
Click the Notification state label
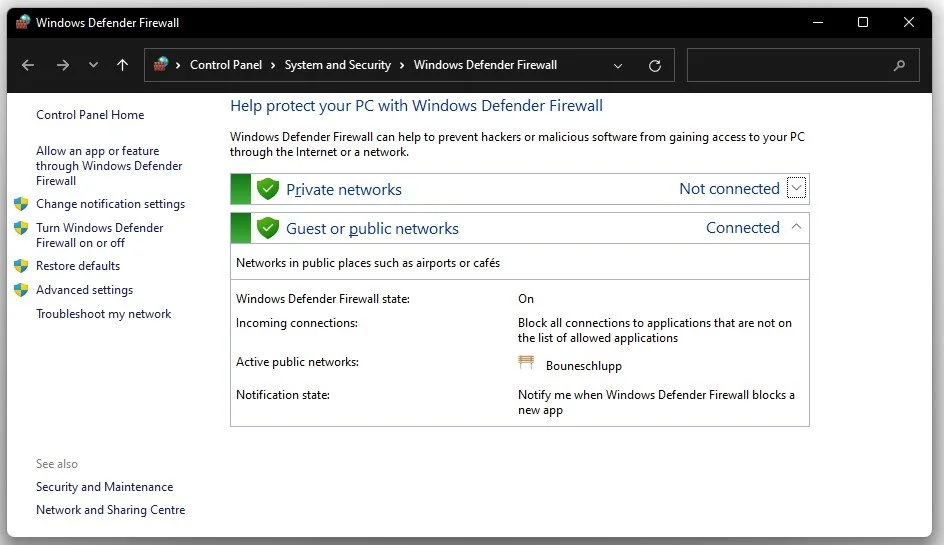tap(283, 395)
